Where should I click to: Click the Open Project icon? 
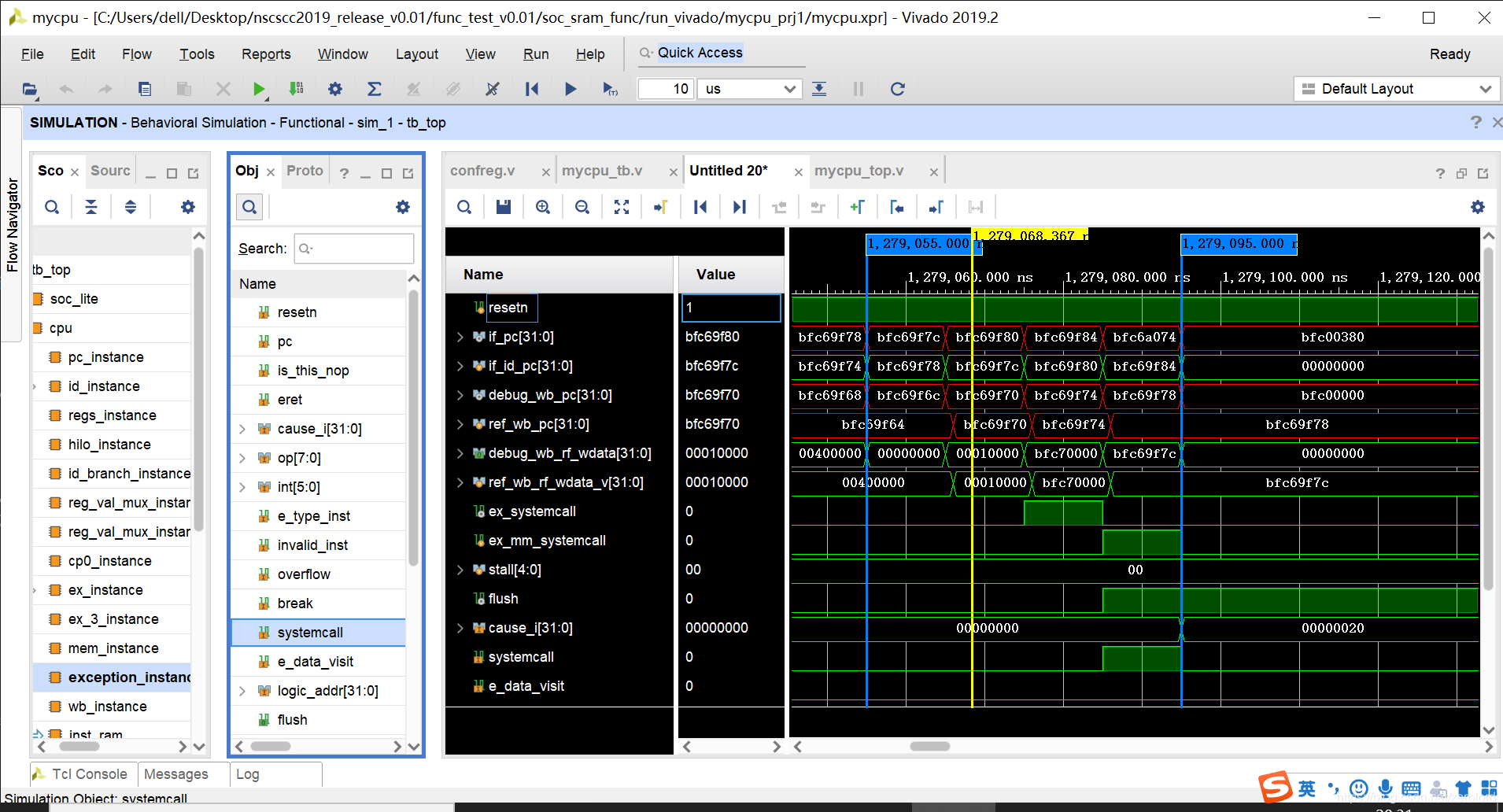[x=30, y=89]
